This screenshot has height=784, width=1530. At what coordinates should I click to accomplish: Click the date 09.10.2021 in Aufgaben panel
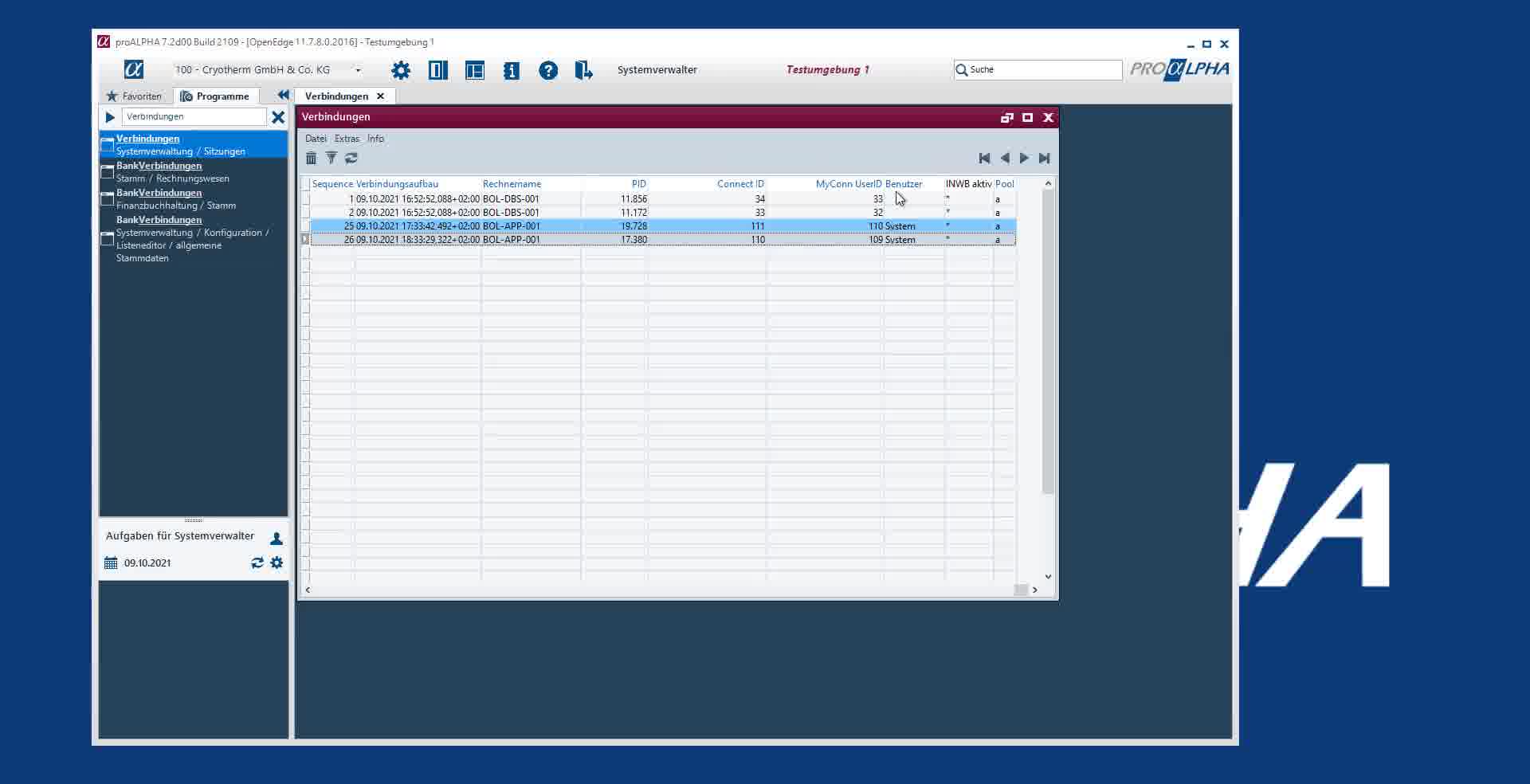[147, 563]
